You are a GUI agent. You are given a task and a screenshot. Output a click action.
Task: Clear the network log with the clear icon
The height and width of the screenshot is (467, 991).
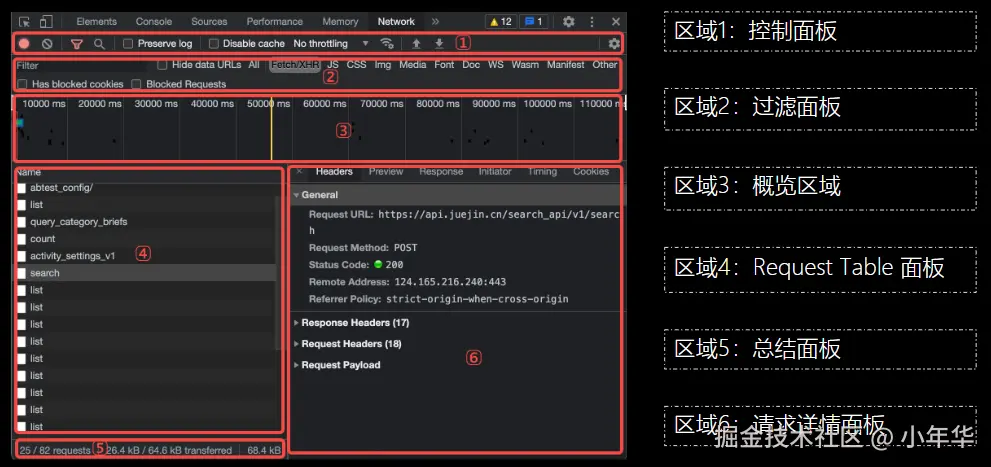[x=47, y=44]
